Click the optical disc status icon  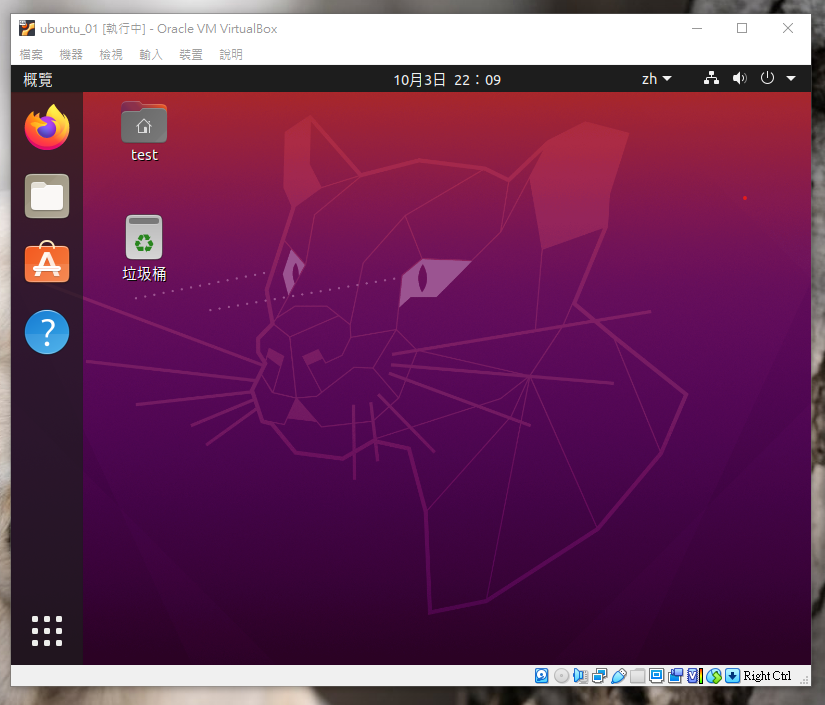(561, 676)
